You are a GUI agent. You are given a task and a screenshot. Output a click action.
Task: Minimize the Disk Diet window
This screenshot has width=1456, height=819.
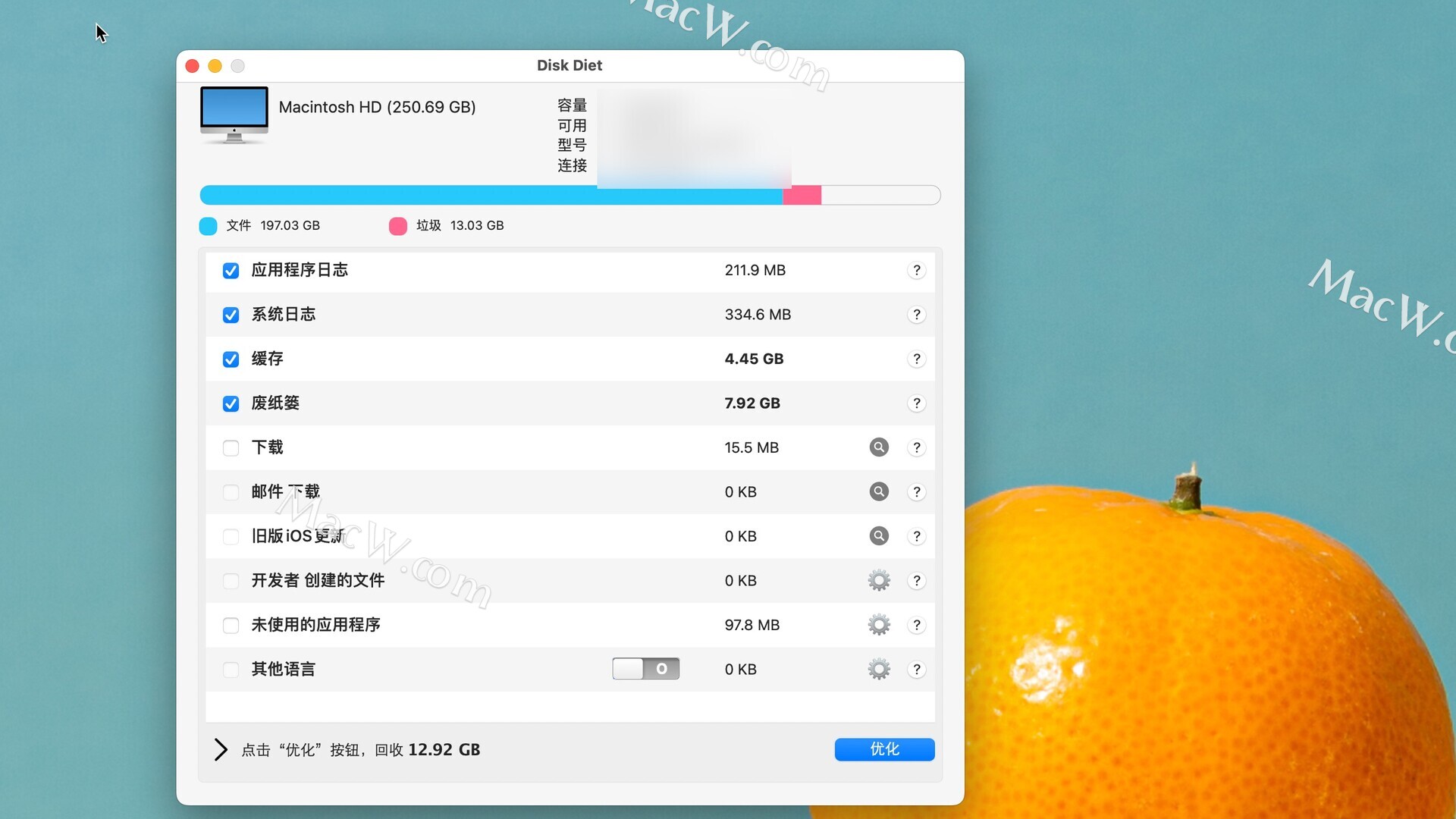(215, 66)
